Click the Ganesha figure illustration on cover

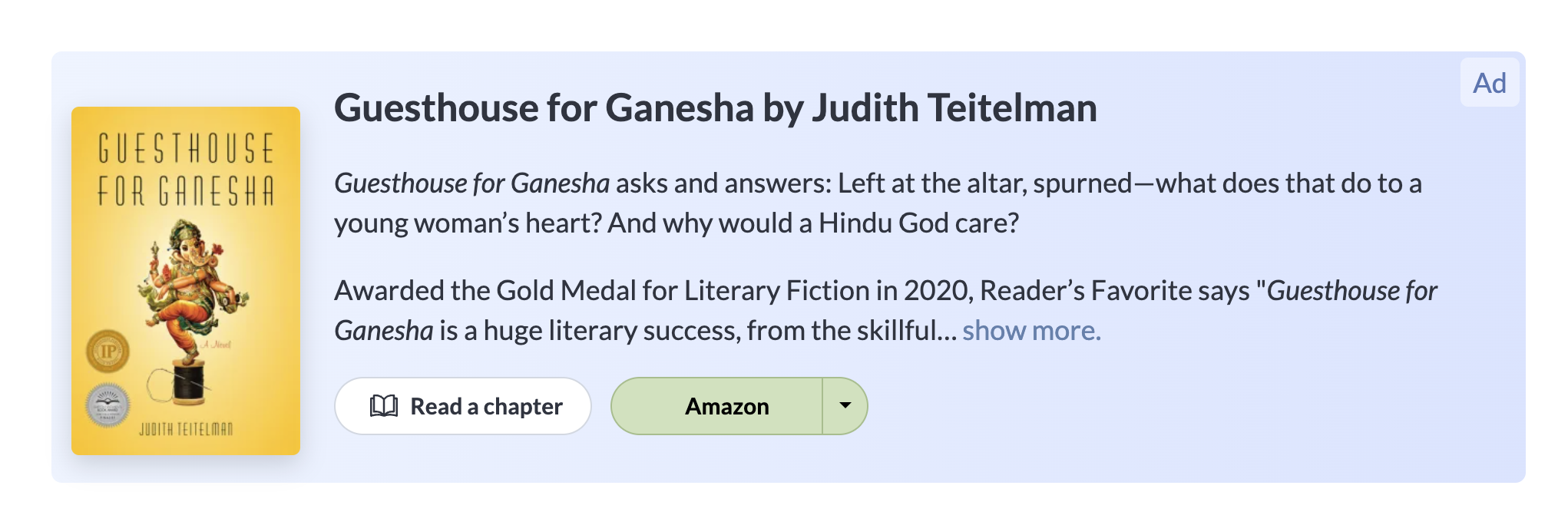[x=192, y=292]
